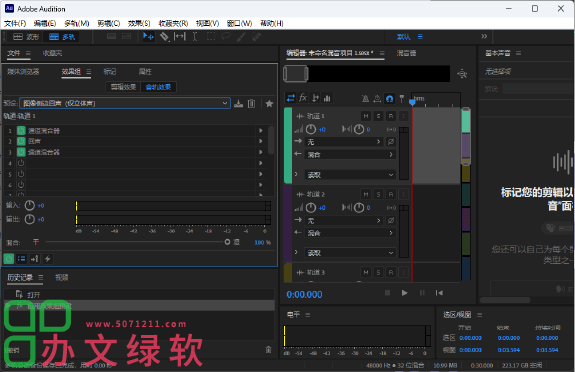
Task: Open the 文件(F) menu
Action: [15, 23]
